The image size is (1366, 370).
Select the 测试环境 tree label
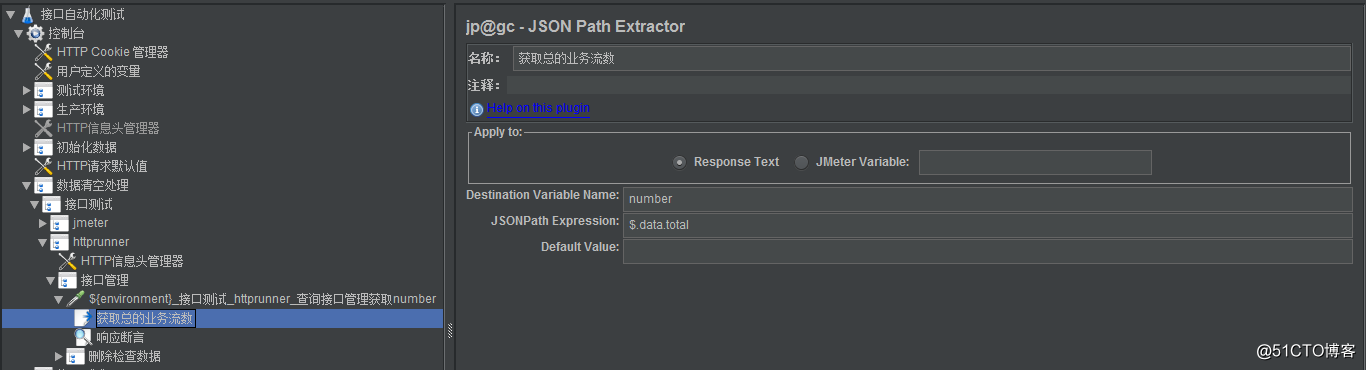pos(80,90)
